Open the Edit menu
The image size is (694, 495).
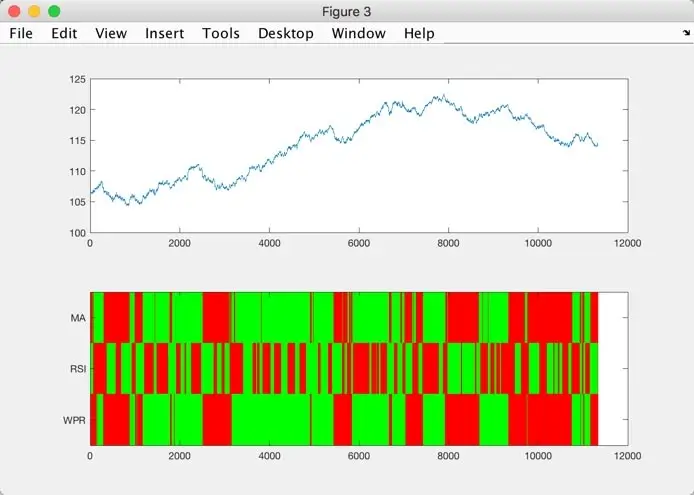[64, 33]
